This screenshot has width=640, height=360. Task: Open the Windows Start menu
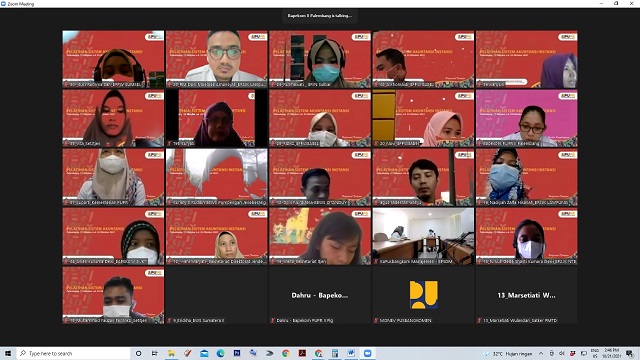pyautogui.click(x=8, y=353)
